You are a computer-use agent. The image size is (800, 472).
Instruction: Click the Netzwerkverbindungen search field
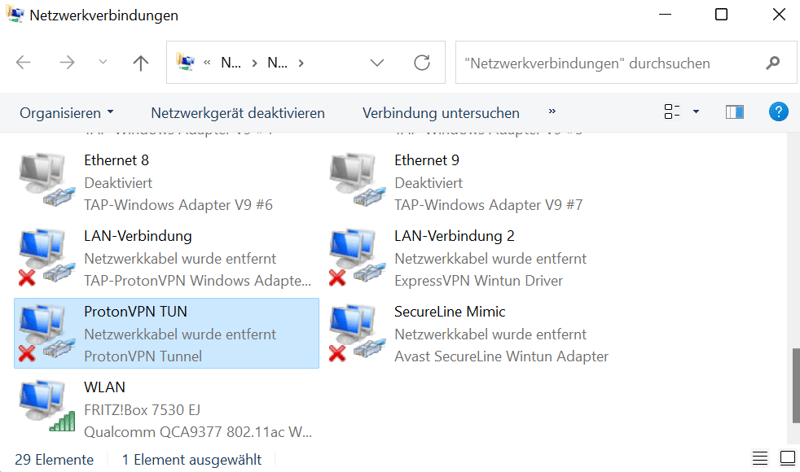[610, 62]
